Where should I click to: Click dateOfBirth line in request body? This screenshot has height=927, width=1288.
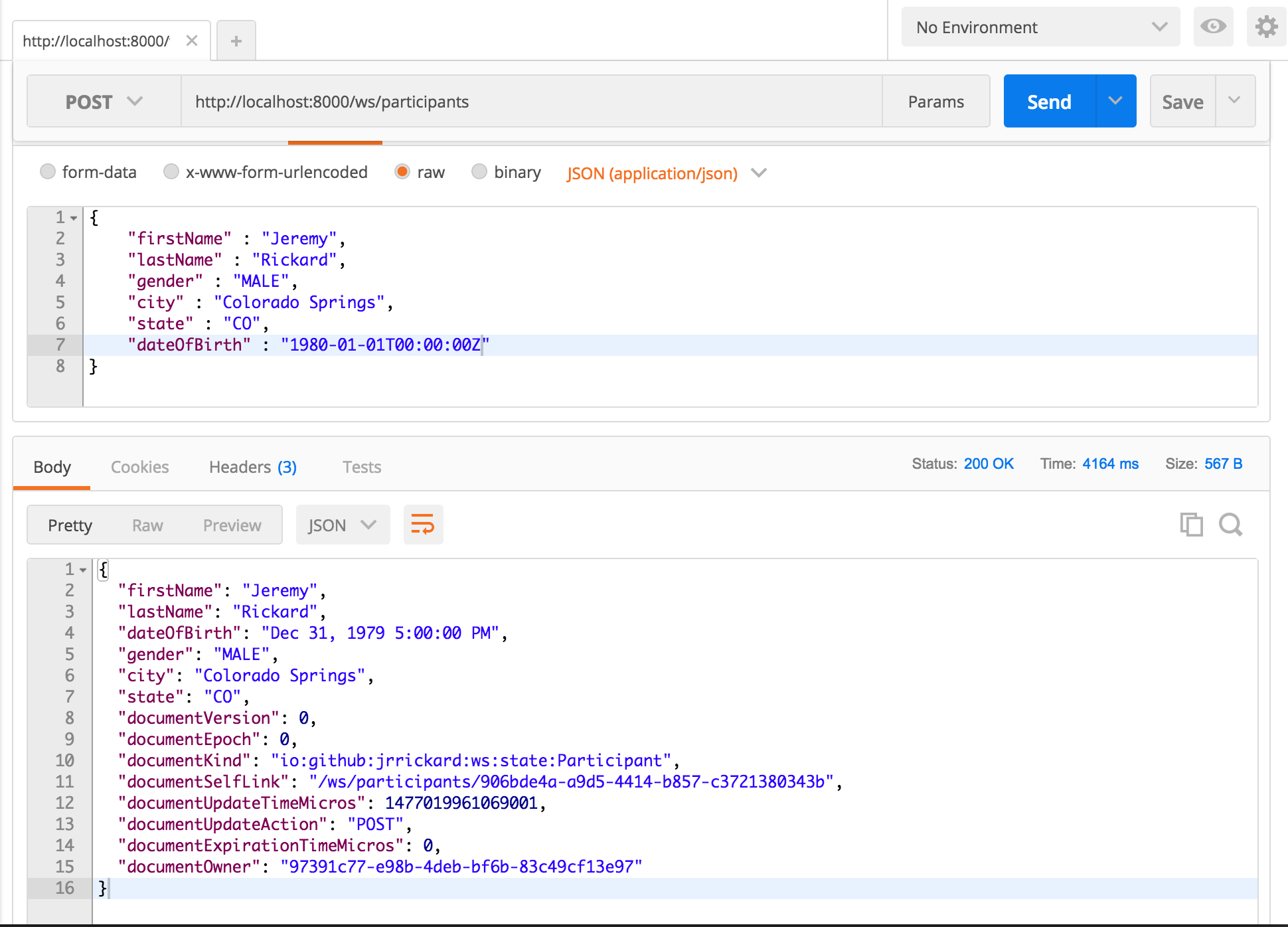coord(671,345)
